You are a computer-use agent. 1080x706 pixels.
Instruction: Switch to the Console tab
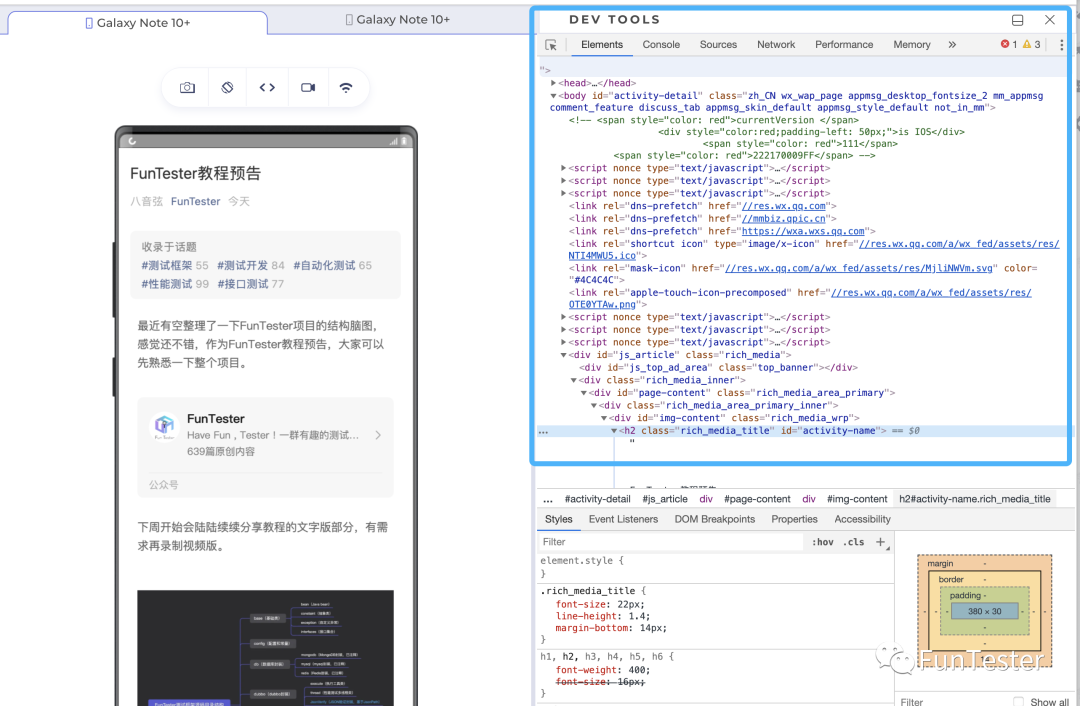661,45
